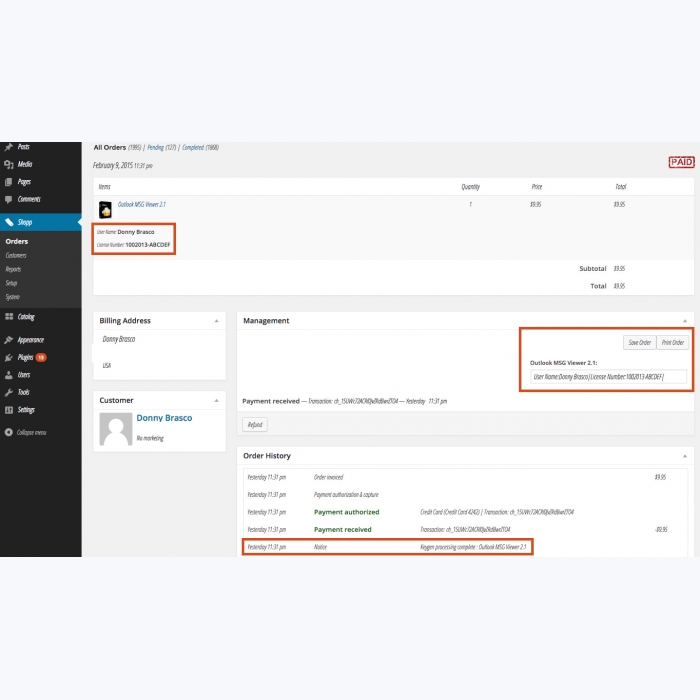This screenshot has width=700, height=700.
Task: Collapse the Management panel
Action: pyautogui.click(x=685, y=321)
